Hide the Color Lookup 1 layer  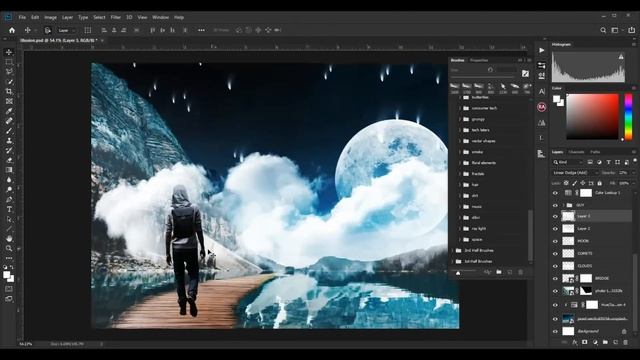coord(555,193)
